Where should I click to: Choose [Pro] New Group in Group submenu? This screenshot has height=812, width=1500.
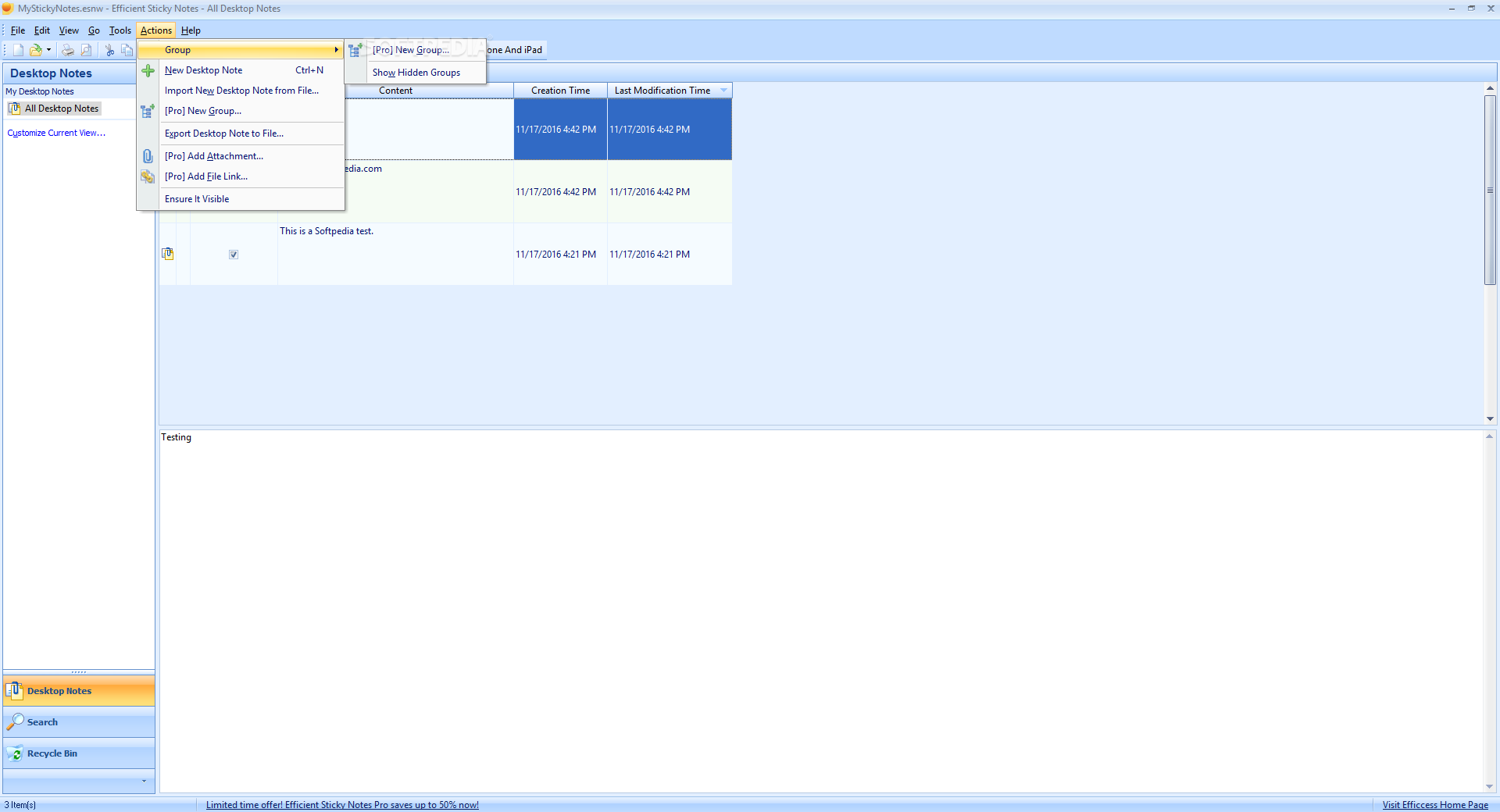click(x=416, y=50)
